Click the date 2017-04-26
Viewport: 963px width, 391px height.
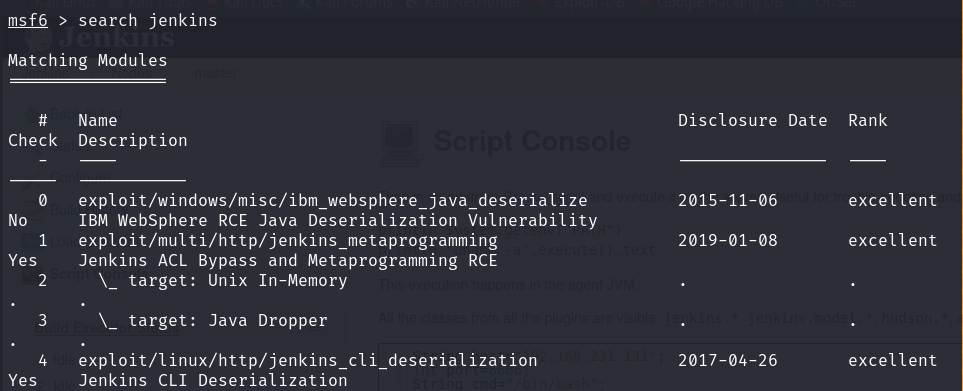(x=728, y=360)
